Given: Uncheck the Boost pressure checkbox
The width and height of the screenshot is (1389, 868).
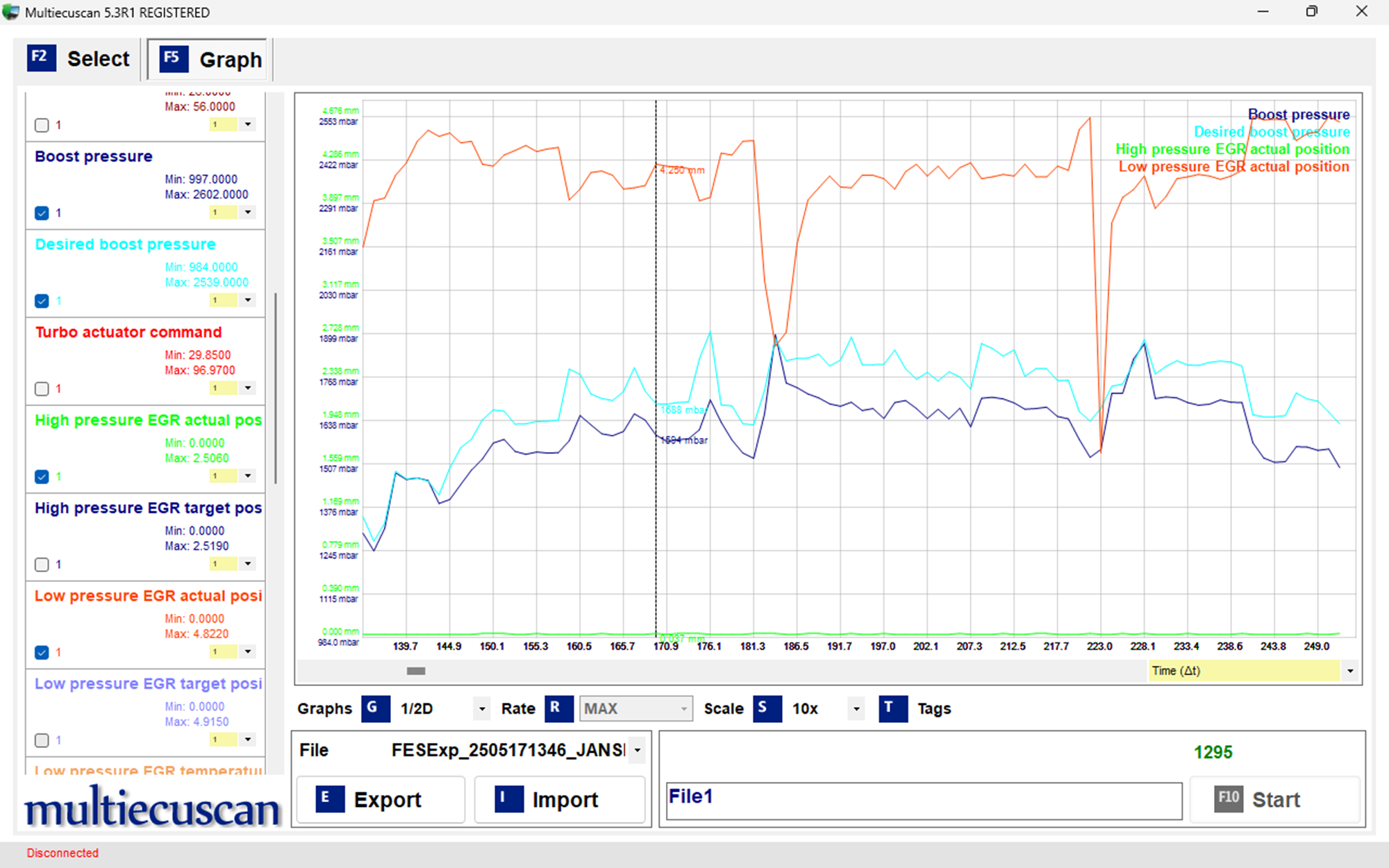Looking at the screenshot, I should click(x=42, y=212).
